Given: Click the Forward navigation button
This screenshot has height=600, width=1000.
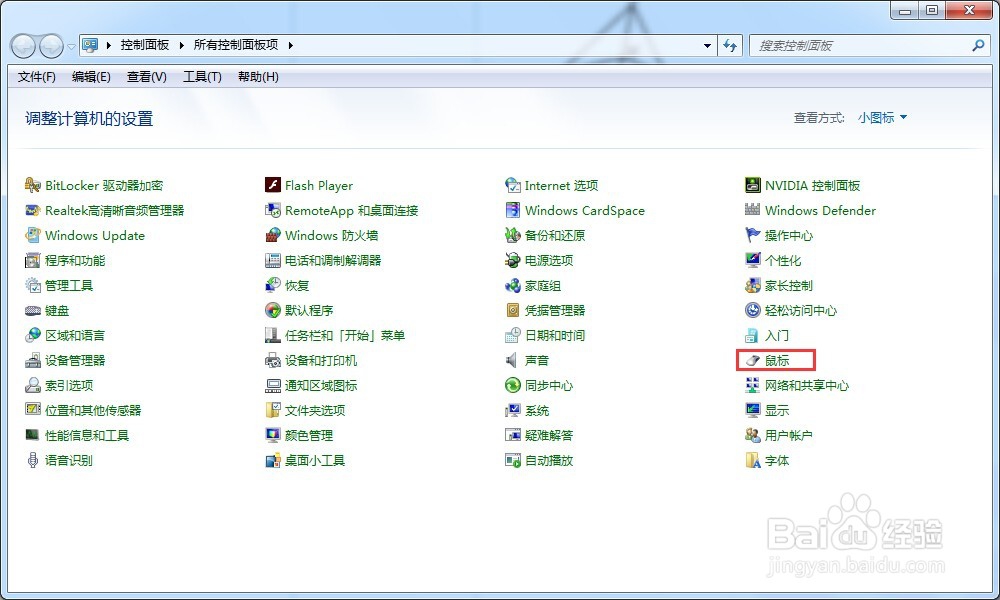Looking at the screenshot, I should [51, 46].
